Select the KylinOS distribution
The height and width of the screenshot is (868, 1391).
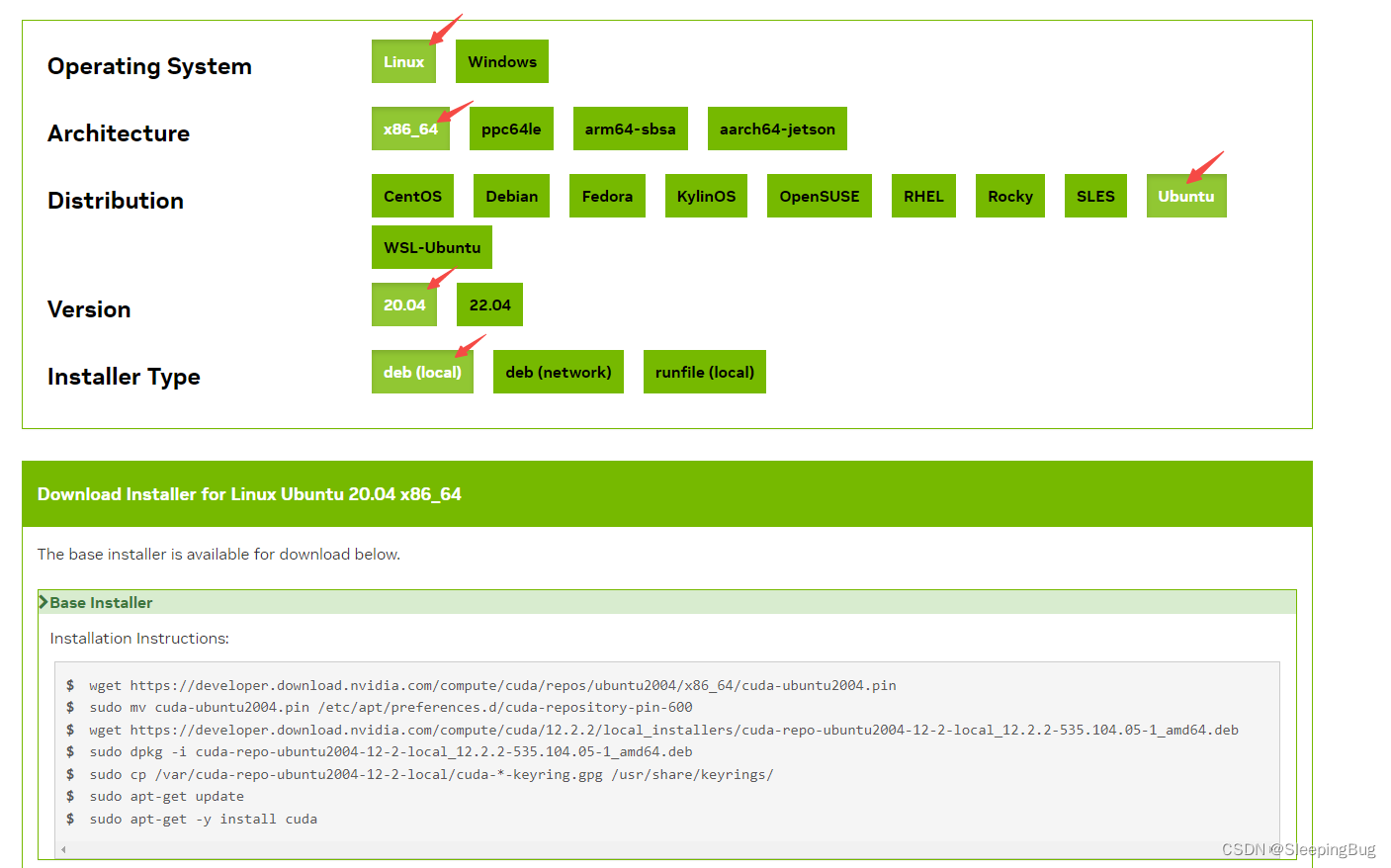click(x=706, y=195)
